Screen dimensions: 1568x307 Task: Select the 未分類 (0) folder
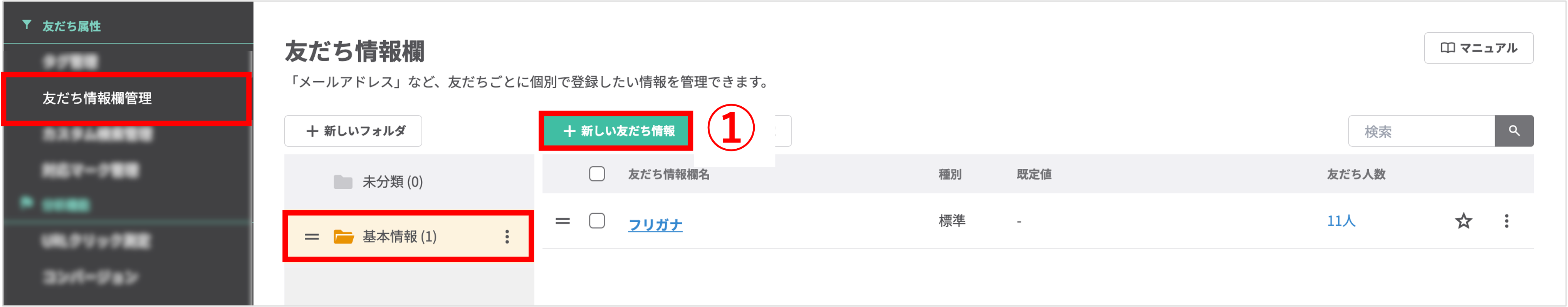[x=392, y=182]
